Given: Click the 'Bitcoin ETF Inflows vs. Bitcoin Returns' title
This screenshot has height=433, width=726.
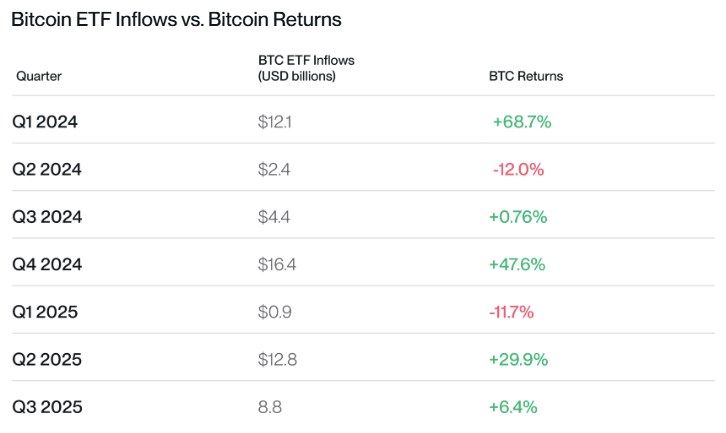Looking at the screenshot, I should tap(176, 19).
